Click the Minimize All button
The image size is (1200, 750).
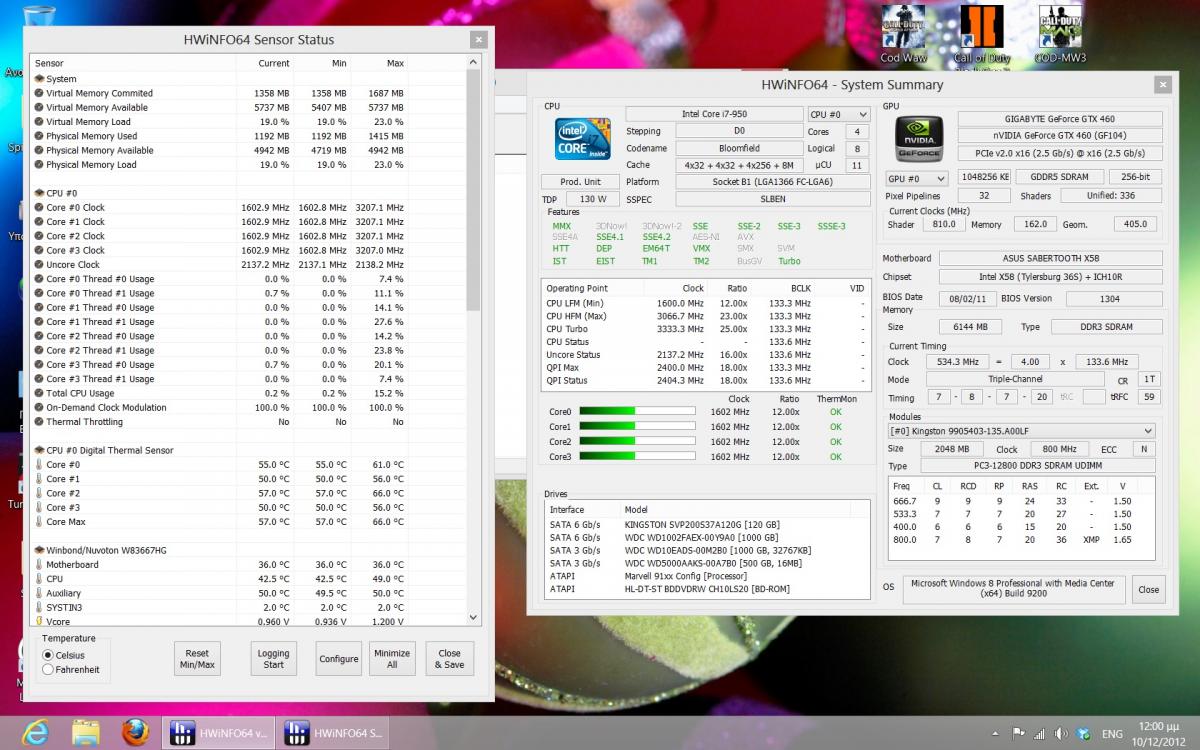pyautogui.click(x=392, y=659)
